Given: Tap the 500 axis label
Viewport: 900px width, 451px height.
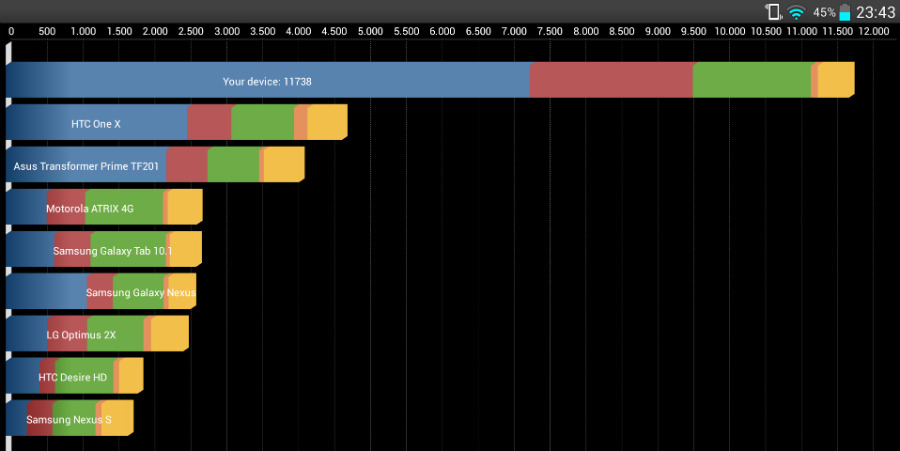Looking at the screenshot, I should click(47, 31).
